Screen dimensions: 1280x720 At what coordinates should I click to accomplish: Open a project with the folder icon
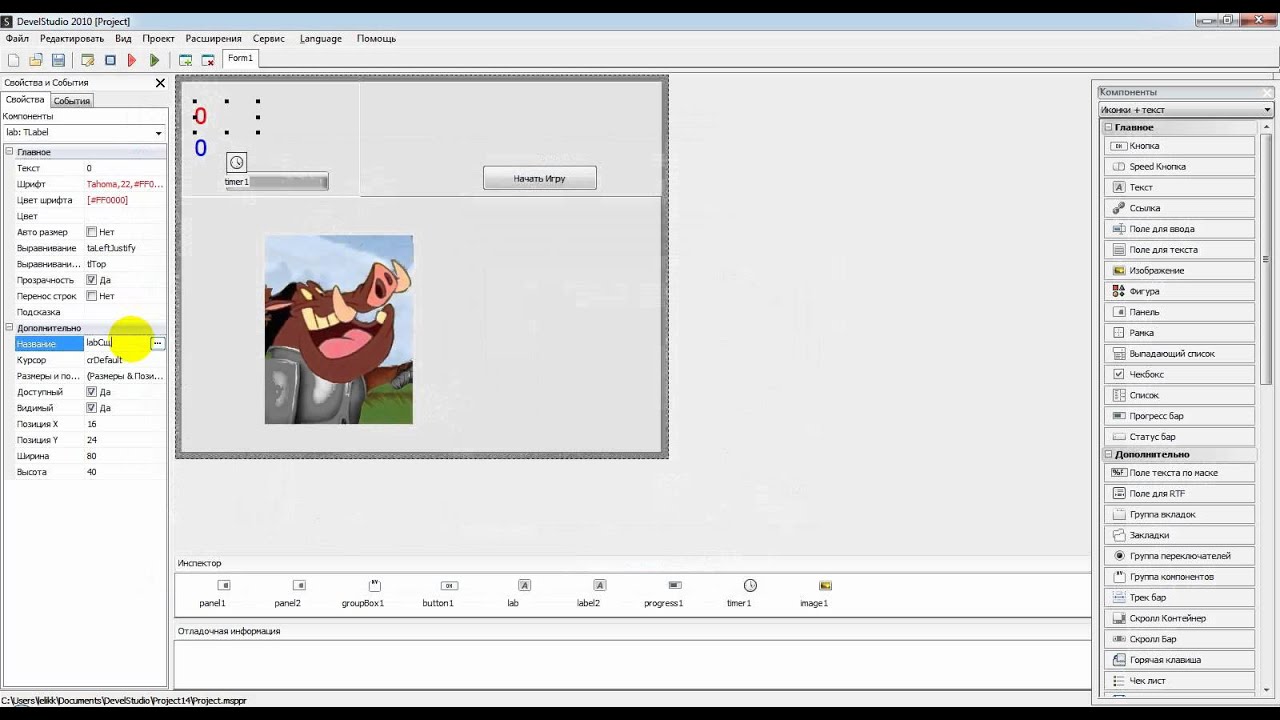coord(36,61)
